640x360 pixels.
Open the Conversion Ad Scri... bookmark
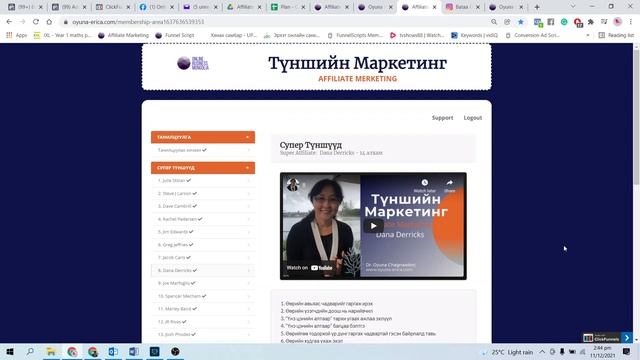pos(533,36)
